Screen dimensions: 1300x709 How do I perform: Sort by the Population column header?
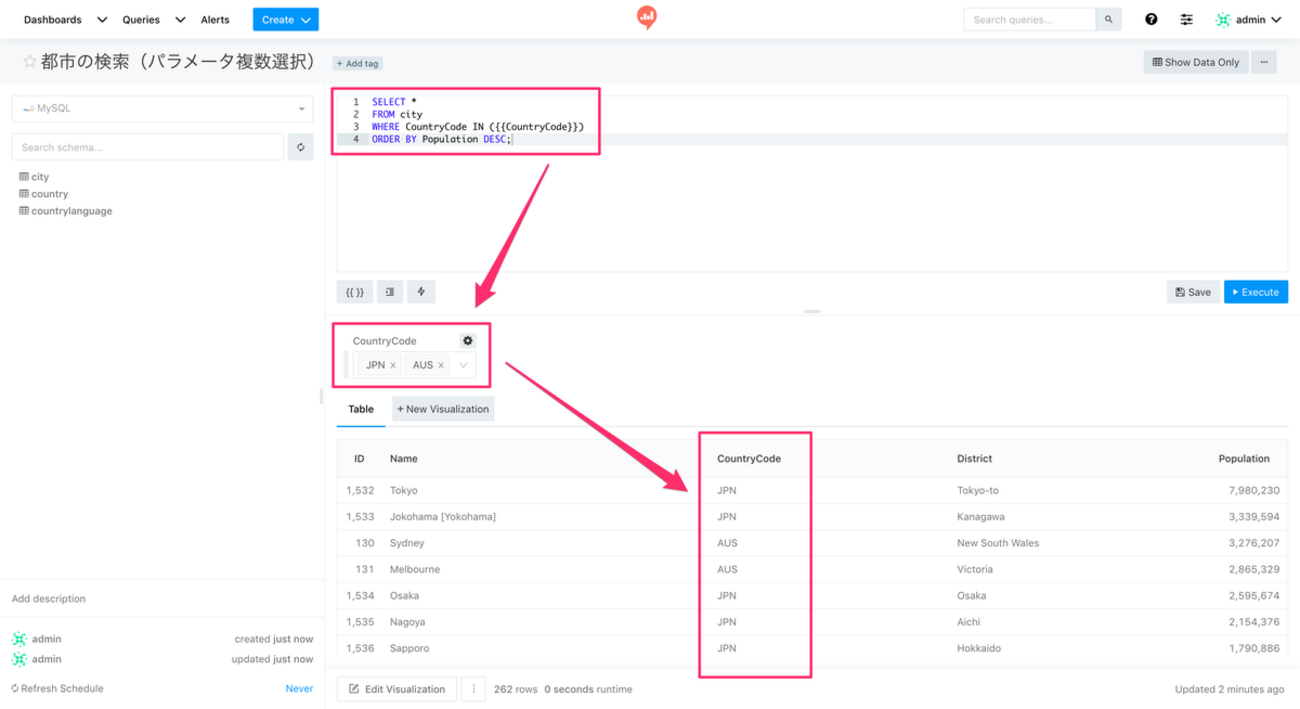[x=1244, y=459]
